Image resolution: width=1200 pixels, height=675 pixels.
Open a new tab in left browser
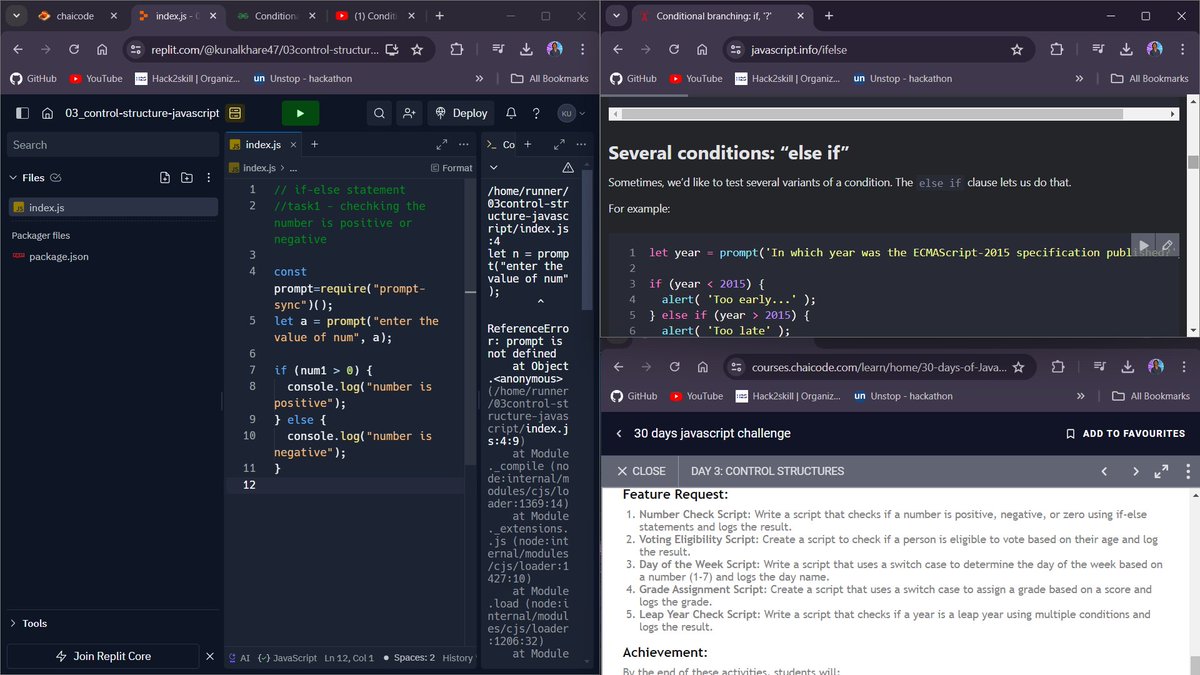440,16
